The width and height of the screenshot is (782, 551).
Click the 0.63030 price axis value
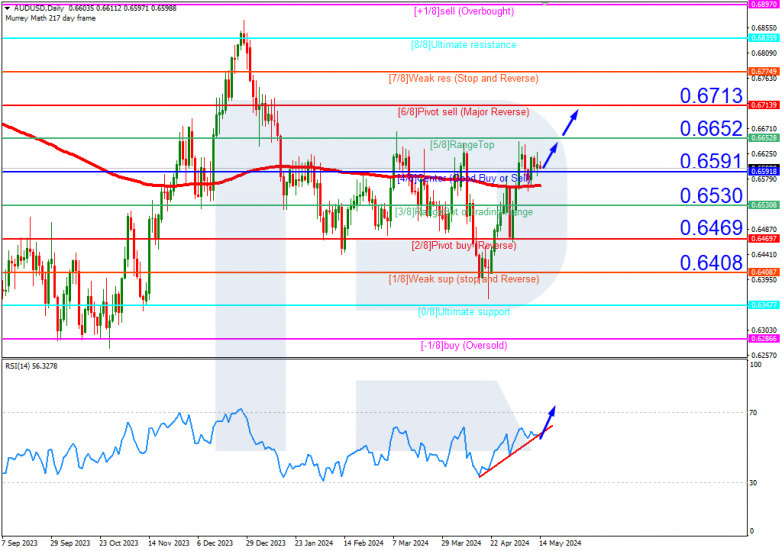click(764, 330)
